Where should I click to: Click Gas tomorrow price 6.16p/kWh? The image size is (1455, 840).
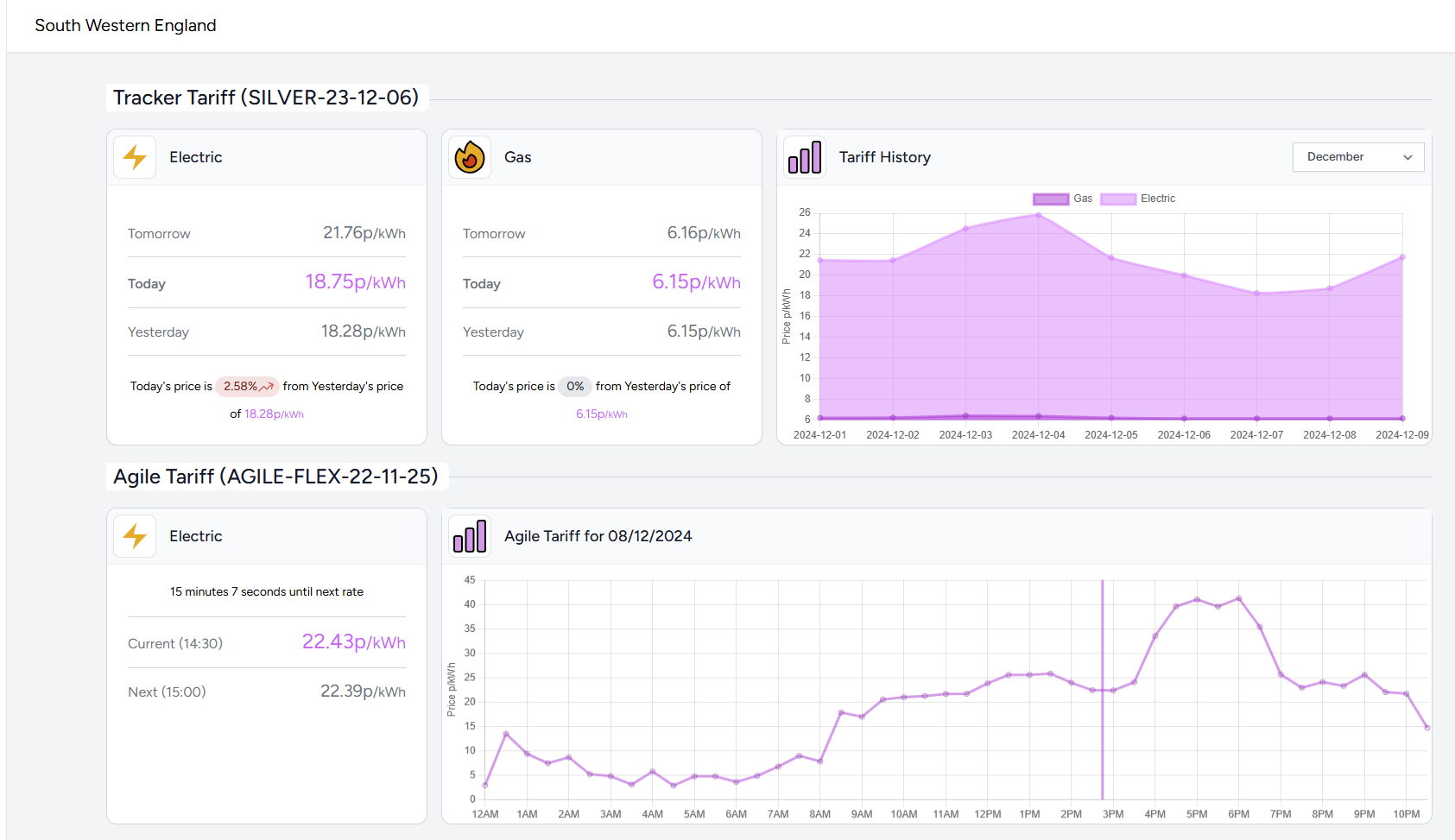point(704,233)
